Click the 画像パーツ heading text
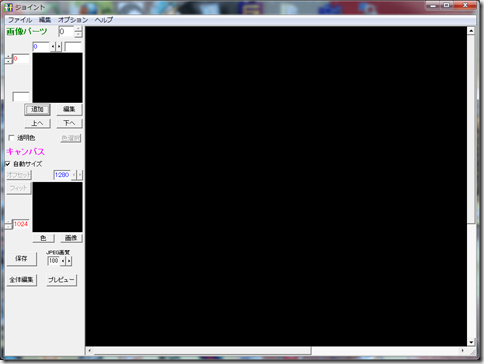This screenshot has width=484, height=364. (27, 31)
